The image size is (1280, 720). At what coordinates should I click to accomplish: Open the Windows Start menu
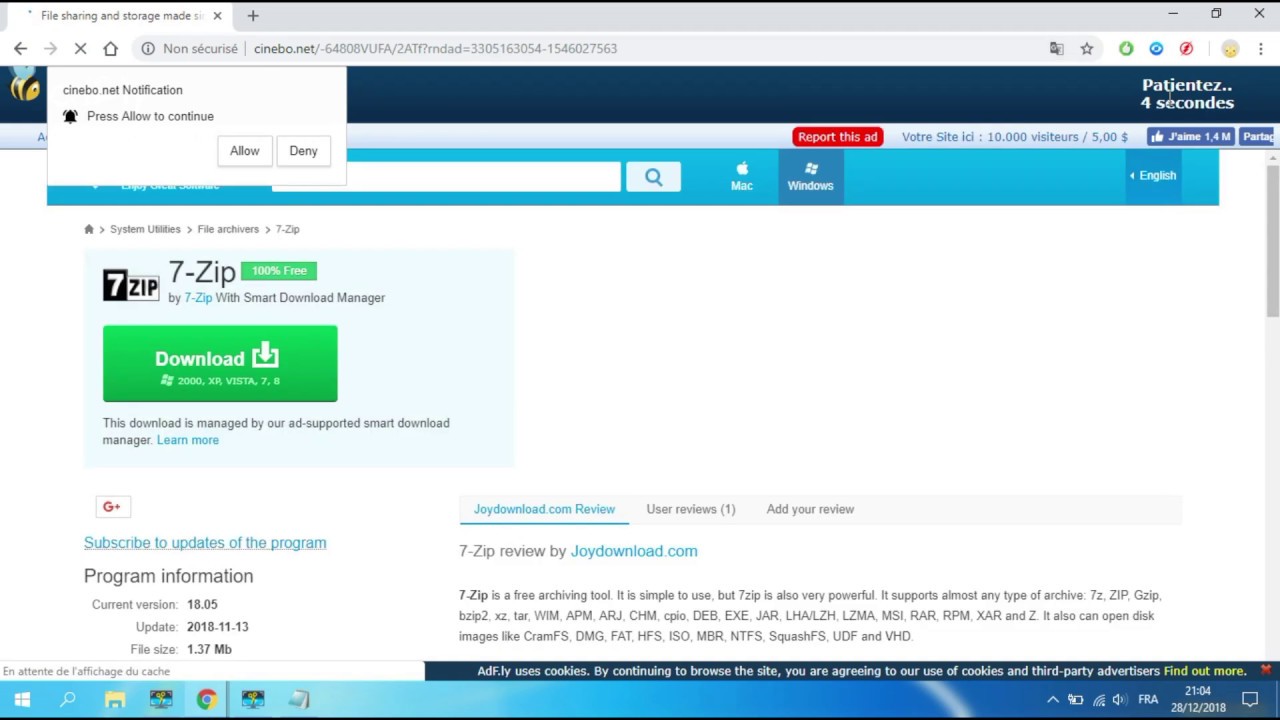[x=22, y=700]
